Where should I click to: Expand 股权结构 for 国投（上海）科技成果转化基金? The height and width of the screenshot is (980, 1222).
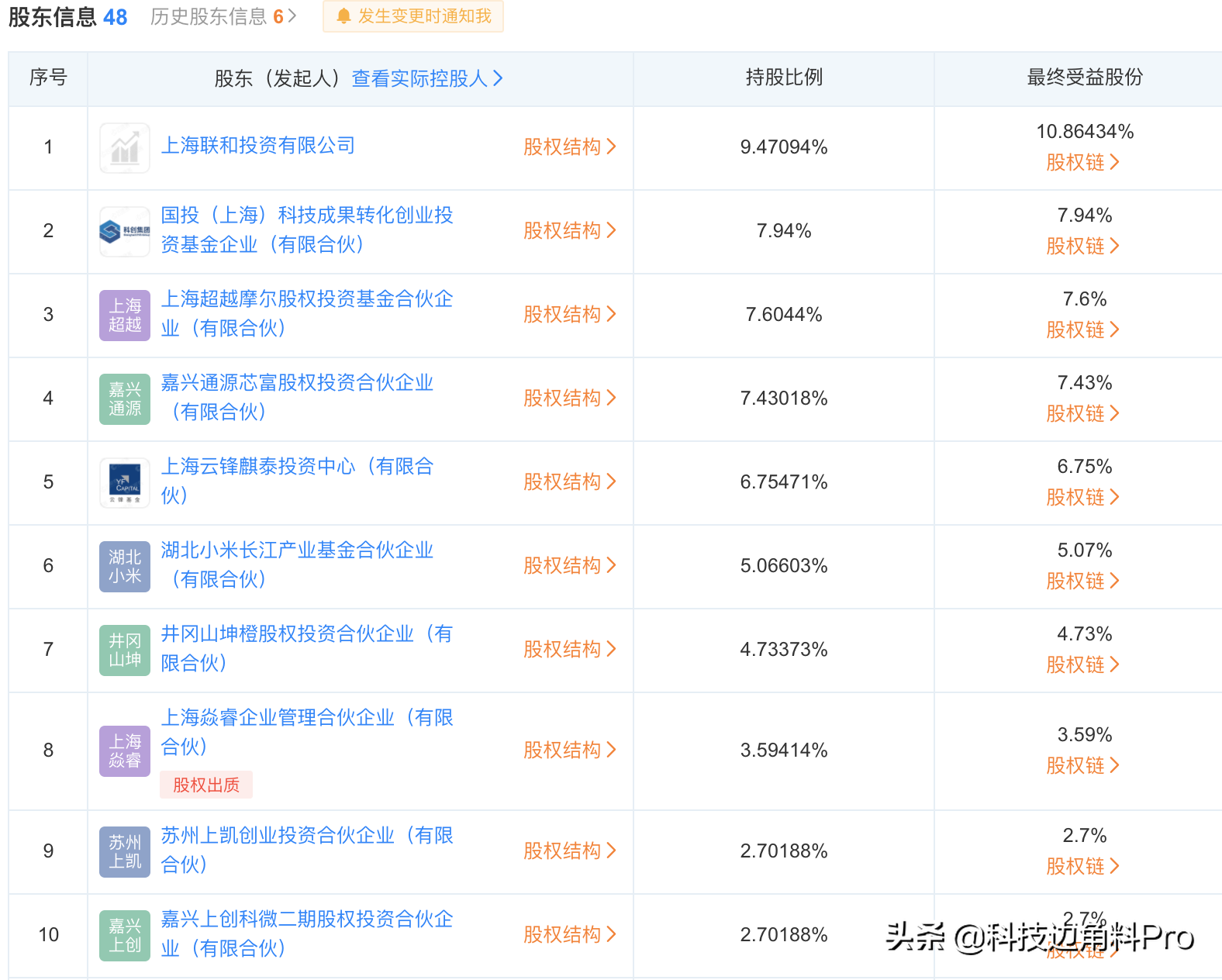pos(570,230)
